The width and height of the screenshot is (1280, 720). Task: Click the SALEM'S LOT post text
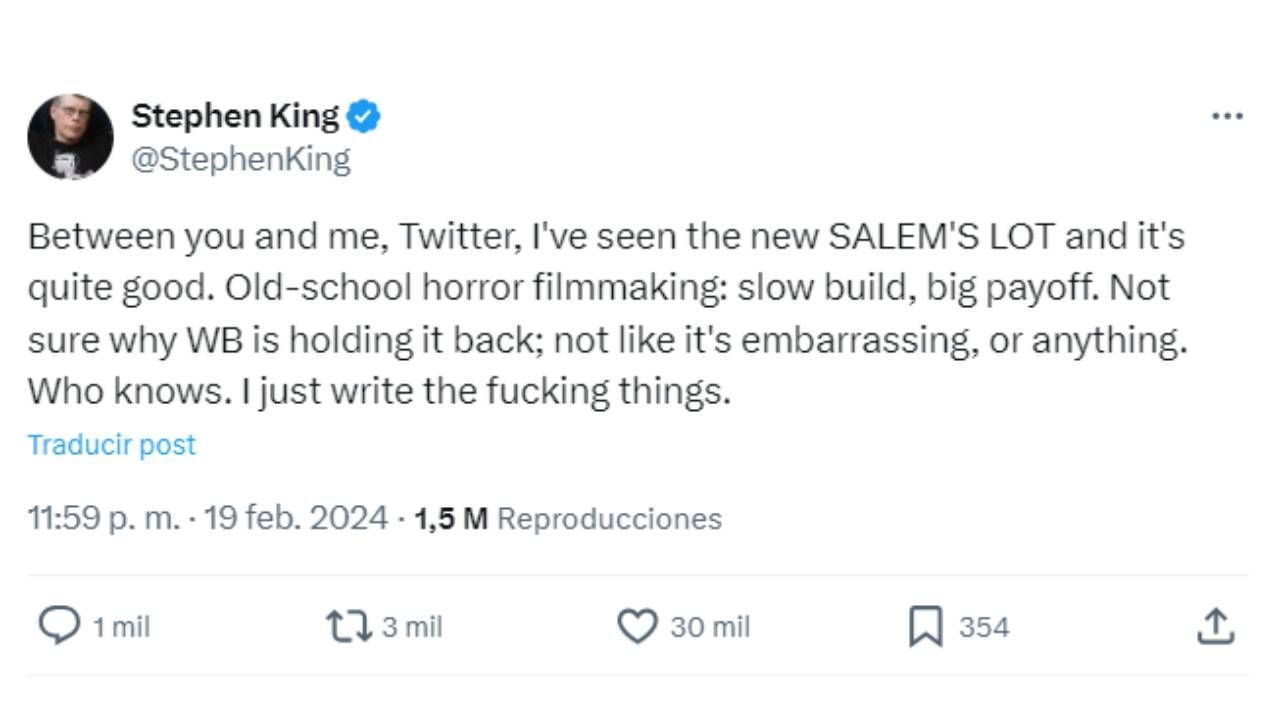(940, 237)
